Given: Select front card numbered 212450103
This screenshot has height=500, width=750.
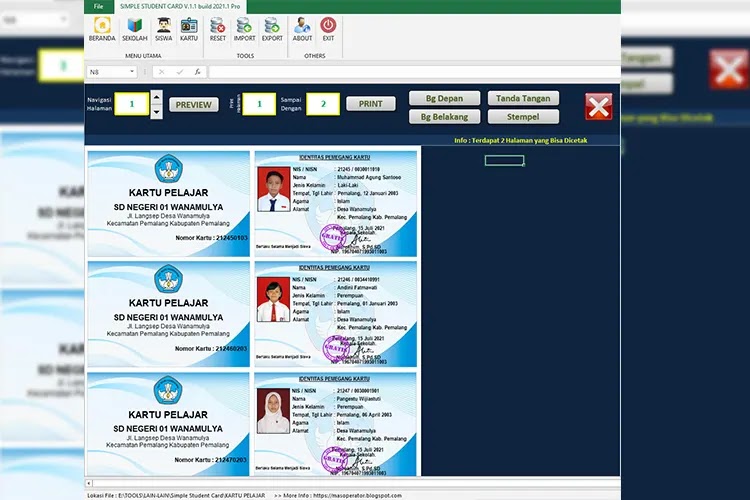Looking at the screenshot, I should (x=168, y=204).
